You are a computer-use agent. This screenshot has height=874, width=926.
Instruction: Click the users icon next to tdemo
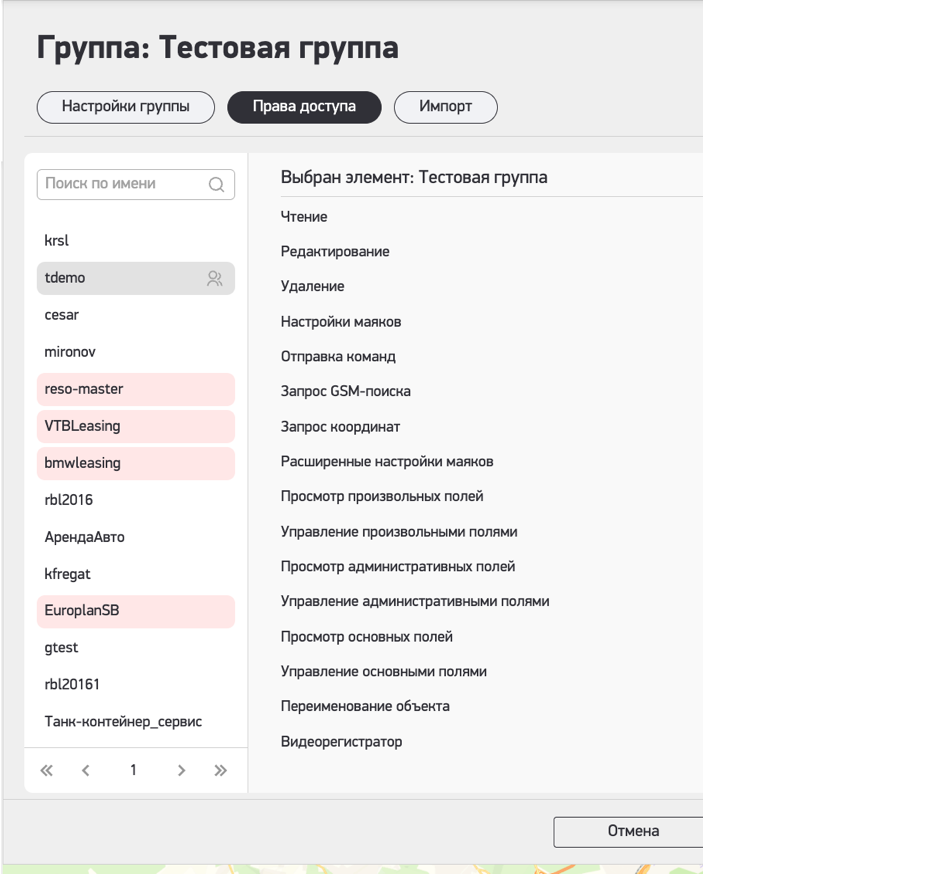tap(214, 279)
